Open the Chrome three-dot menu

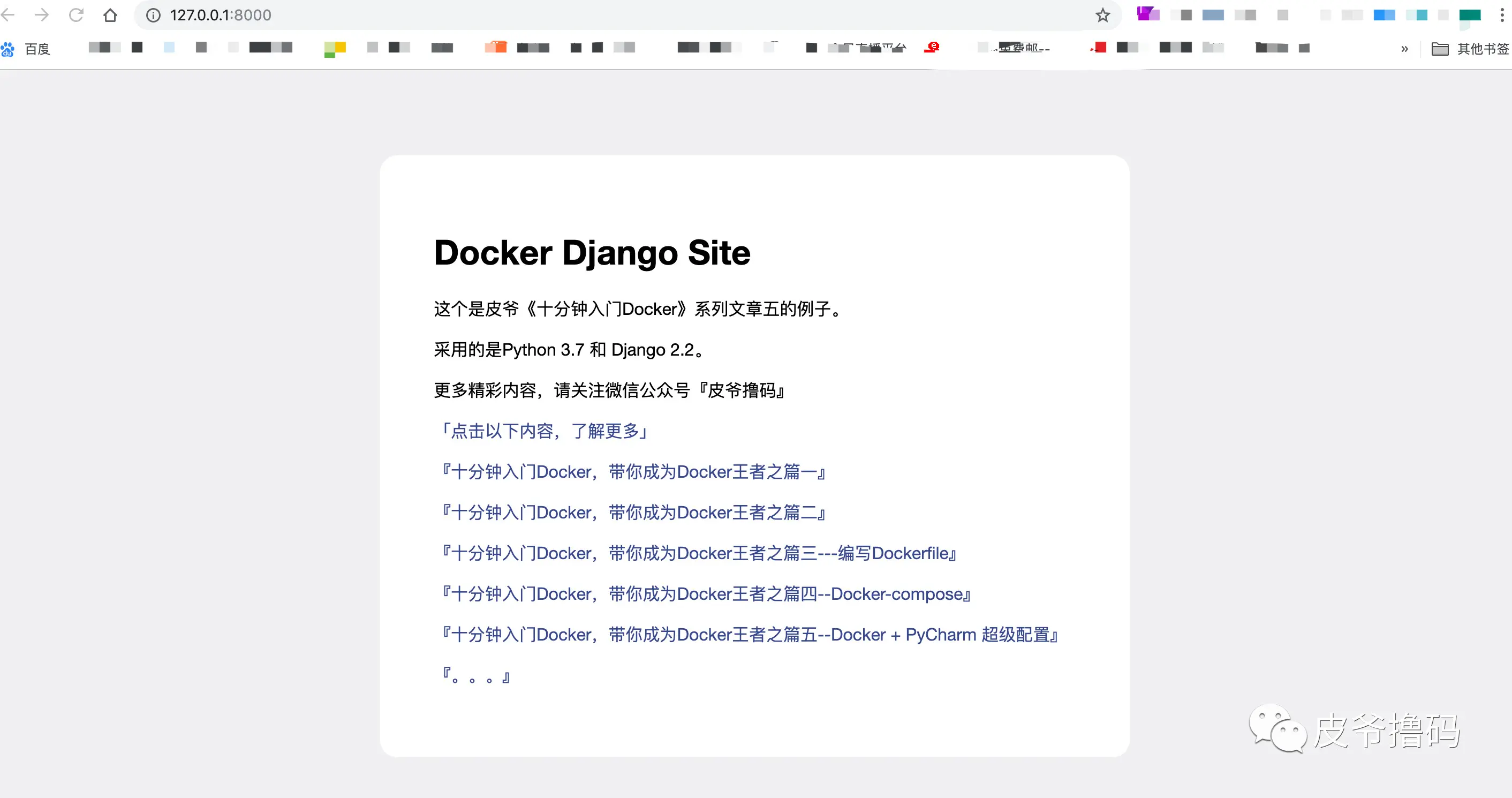coord(1502,16)
